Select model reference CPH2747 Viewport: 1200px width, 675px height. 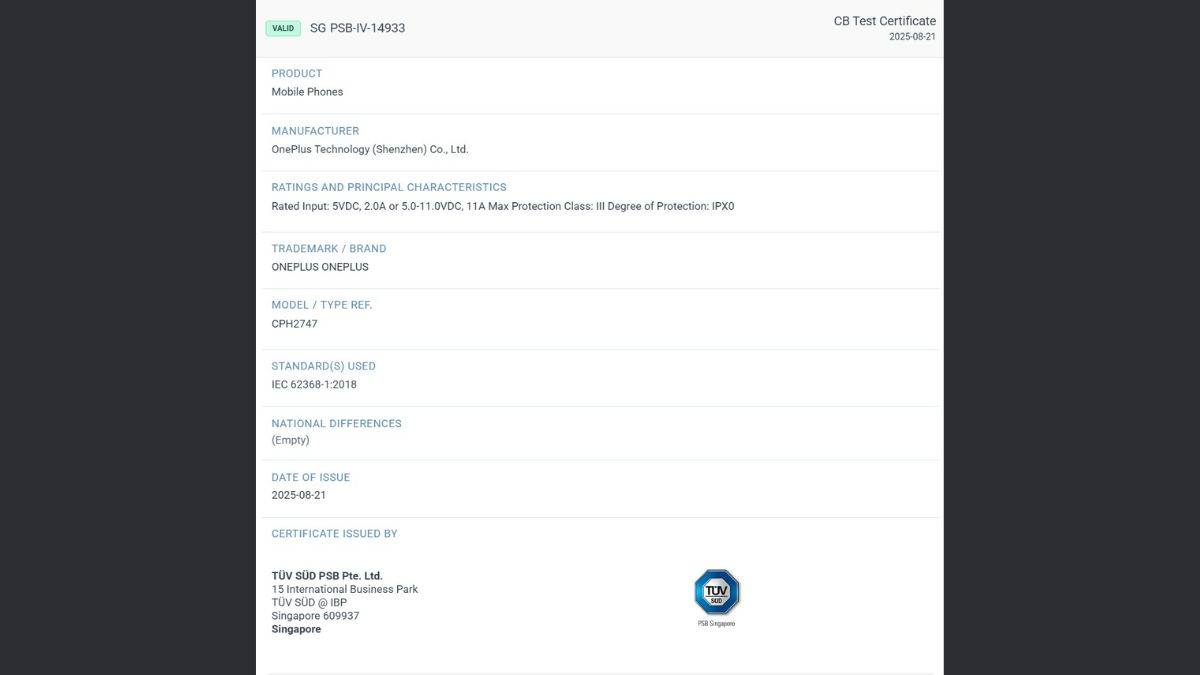[294, 324]
